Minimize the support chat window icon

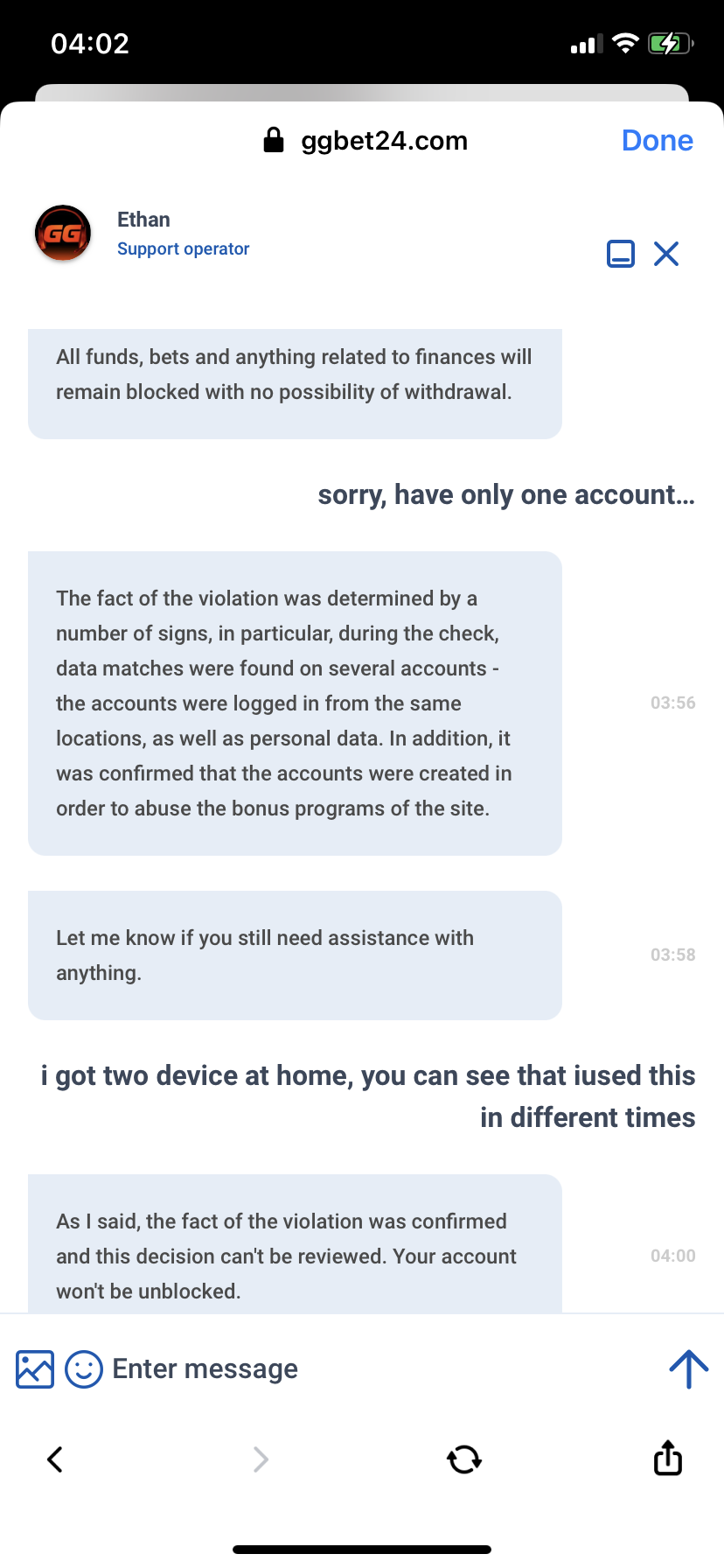[621, 254]
